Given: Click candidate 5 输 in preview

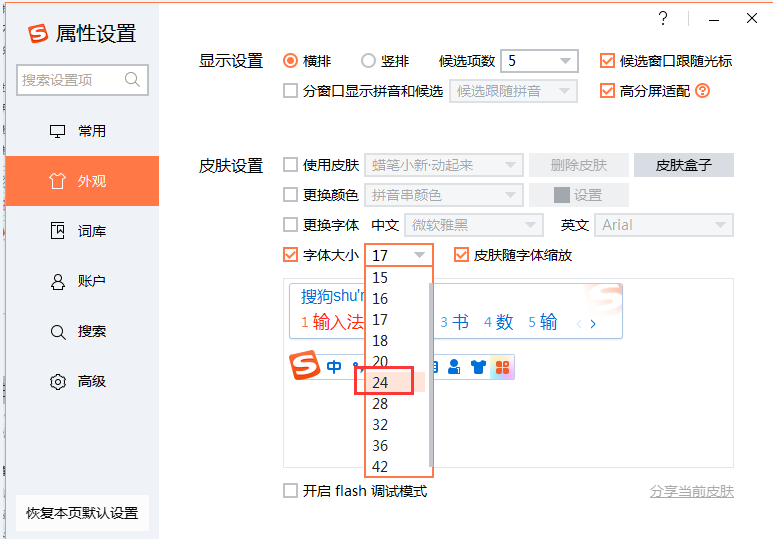Looking at the screenshot, I should tap(542, 322).
